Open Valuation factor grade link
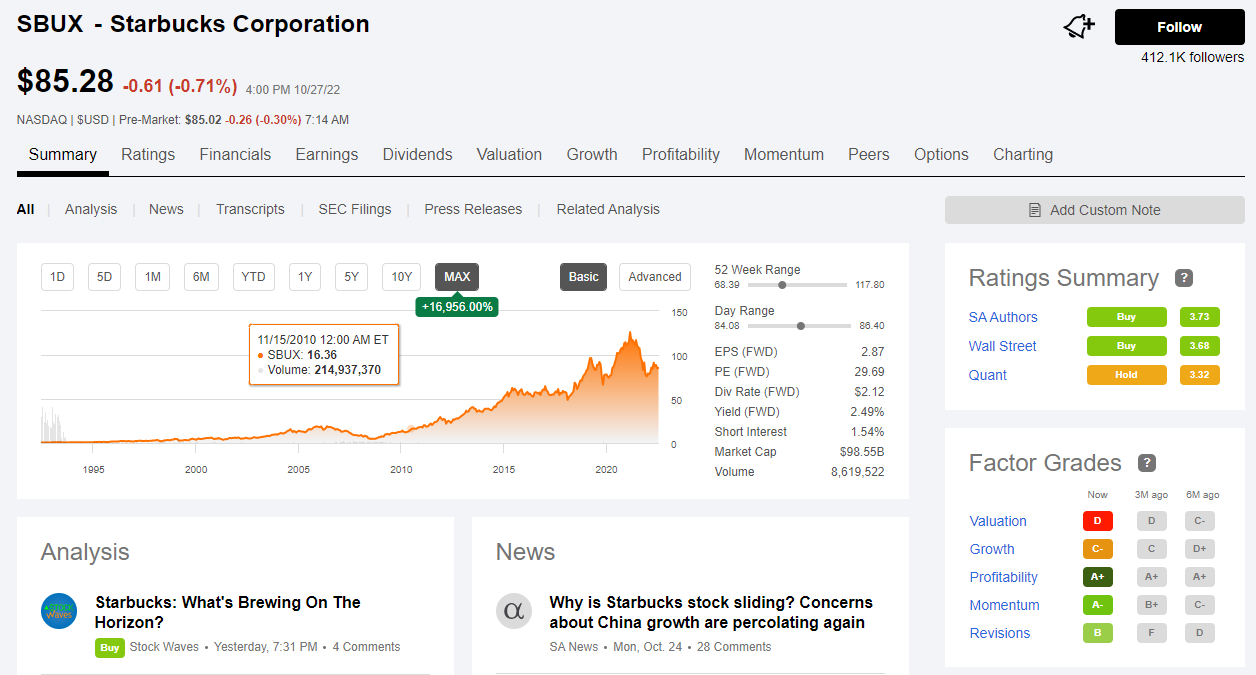The width and height of the screenshot is (1256, 675). coord(998,521)
